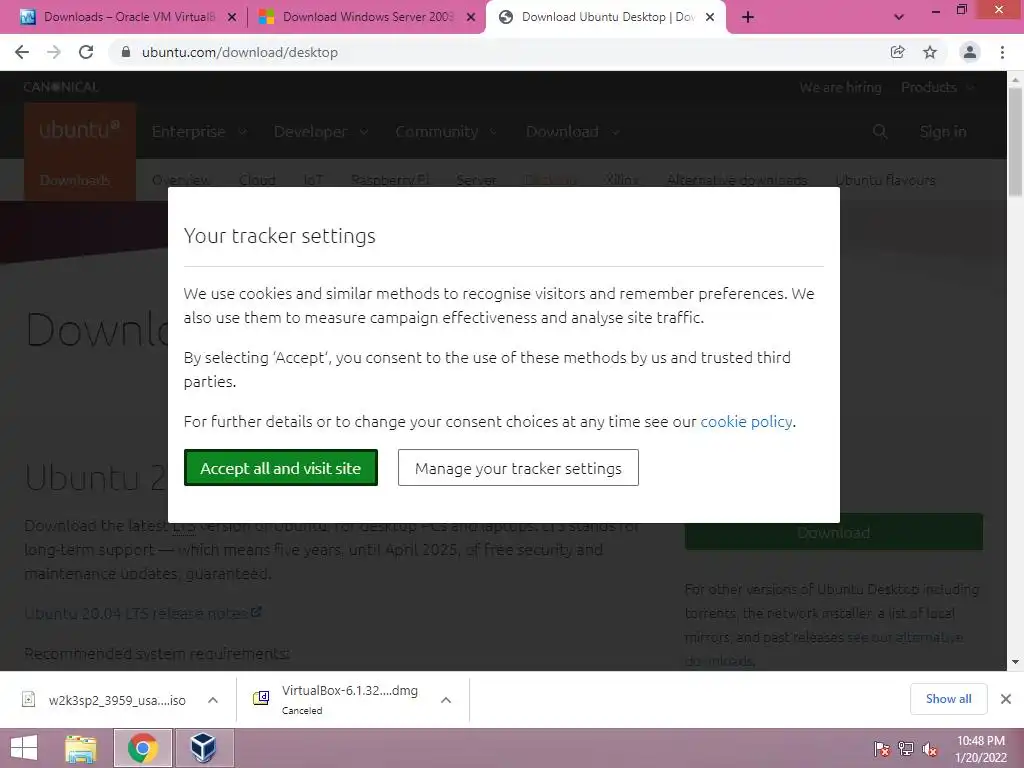Expand the Products dropdown
The width and height of the screenshot is (1024, 768).
click(936, 88)
